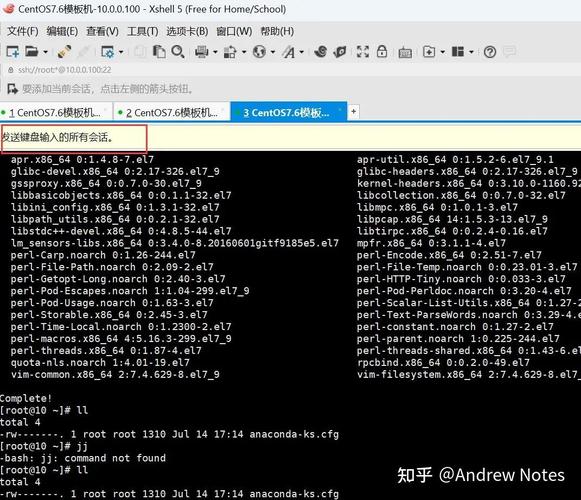Screen dimensions: 581x500
Task: Click the add-current-session arrow icon
Action: click(13, 89)
